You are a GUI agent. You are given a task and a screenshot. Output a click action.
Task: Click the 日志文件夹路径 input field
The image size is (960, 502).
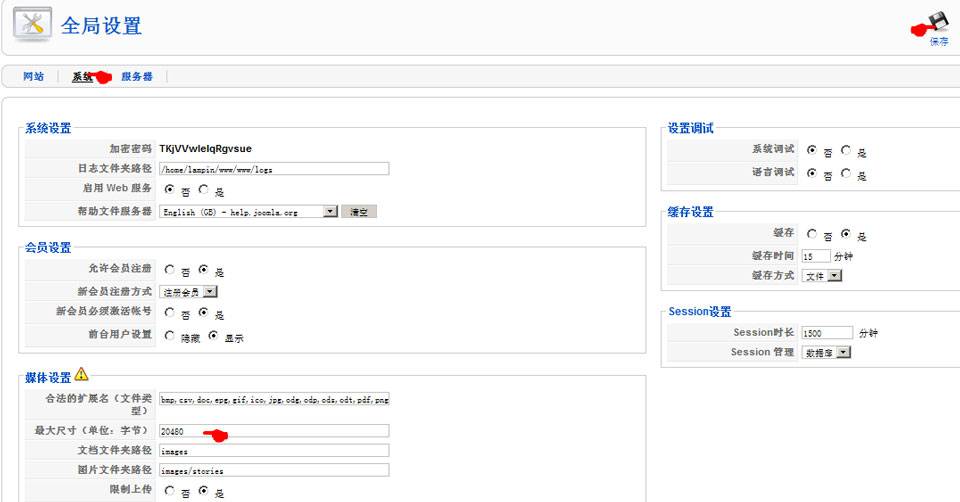273,169
